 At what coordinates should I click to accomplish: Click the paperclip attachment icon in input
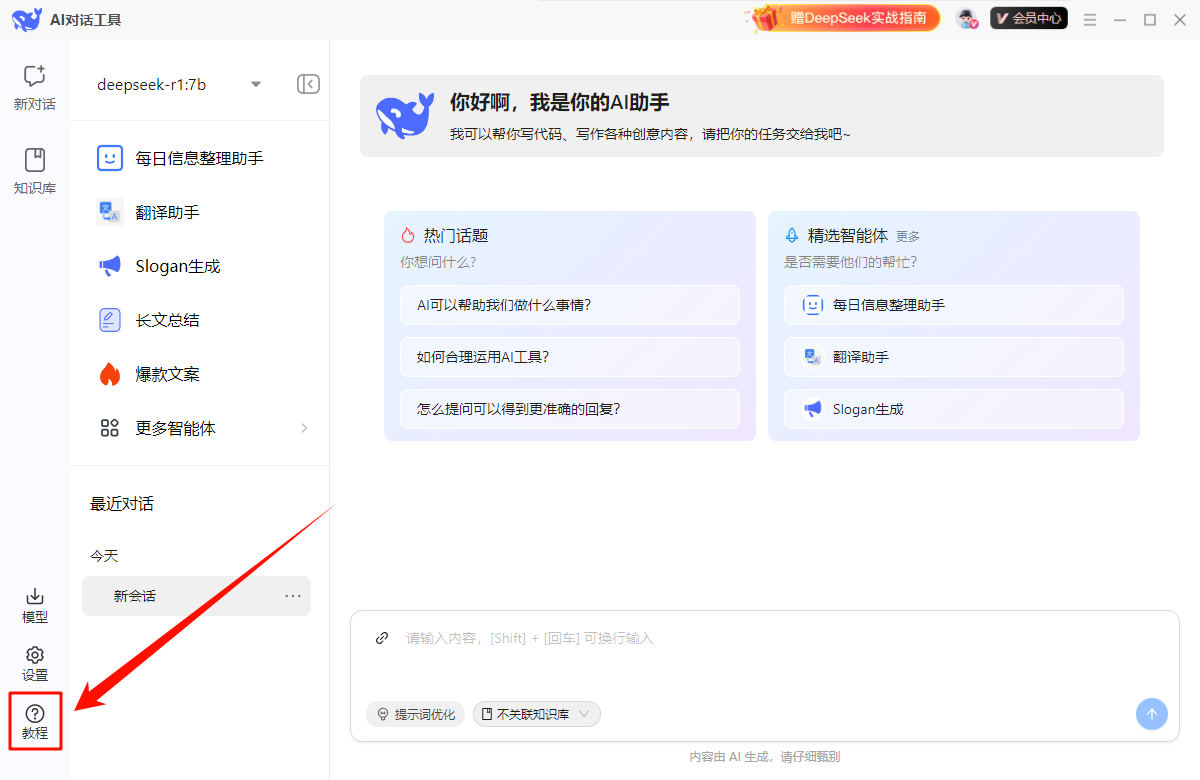(x=381, y=638)
